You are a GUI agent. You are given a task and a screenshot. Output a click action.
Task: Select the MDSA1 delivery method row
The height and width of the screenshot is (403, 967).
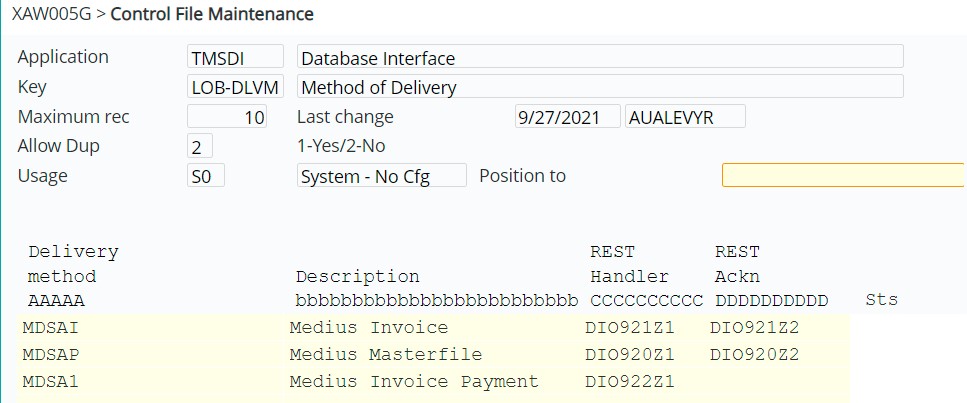pos(55,381)
